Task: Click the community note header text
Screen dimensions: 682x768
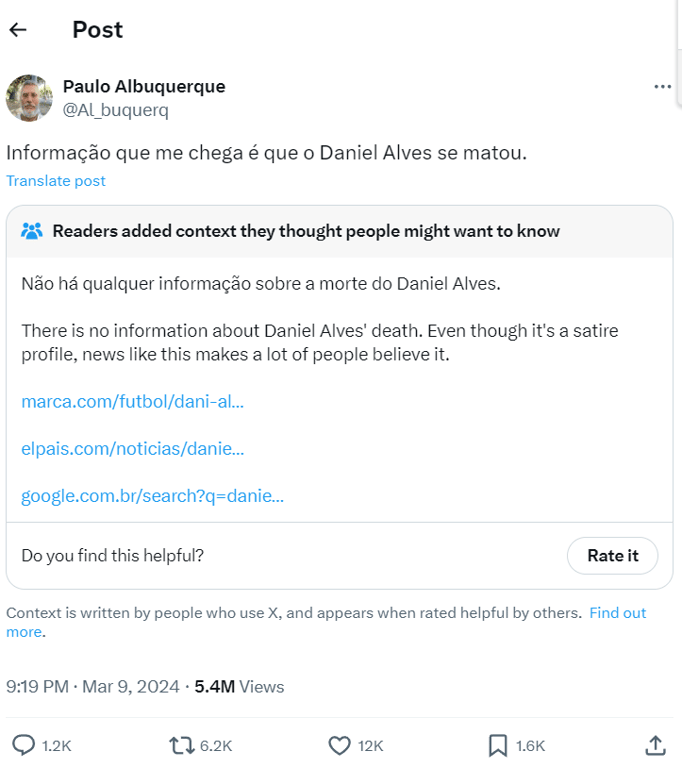Action: tap(306, 232)
